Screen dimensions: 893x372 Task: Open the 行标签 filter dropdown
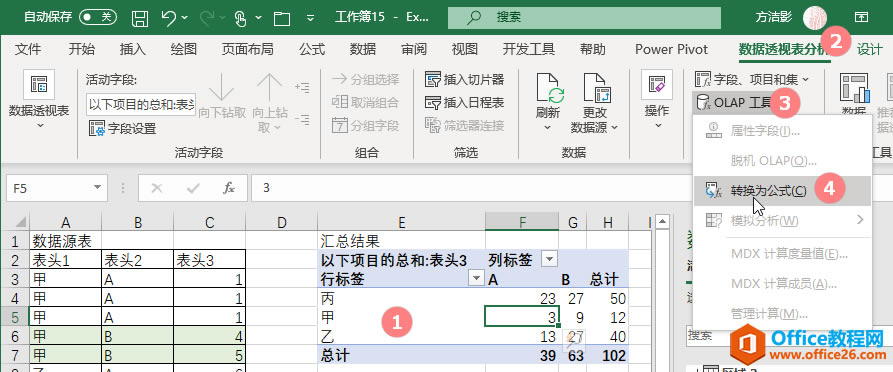click(476, 279)
